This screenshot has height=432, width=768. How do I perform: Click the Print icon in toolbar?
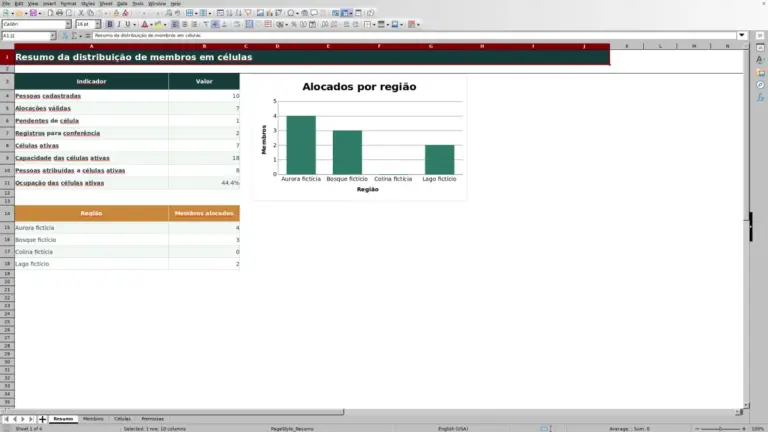[59, 13]
